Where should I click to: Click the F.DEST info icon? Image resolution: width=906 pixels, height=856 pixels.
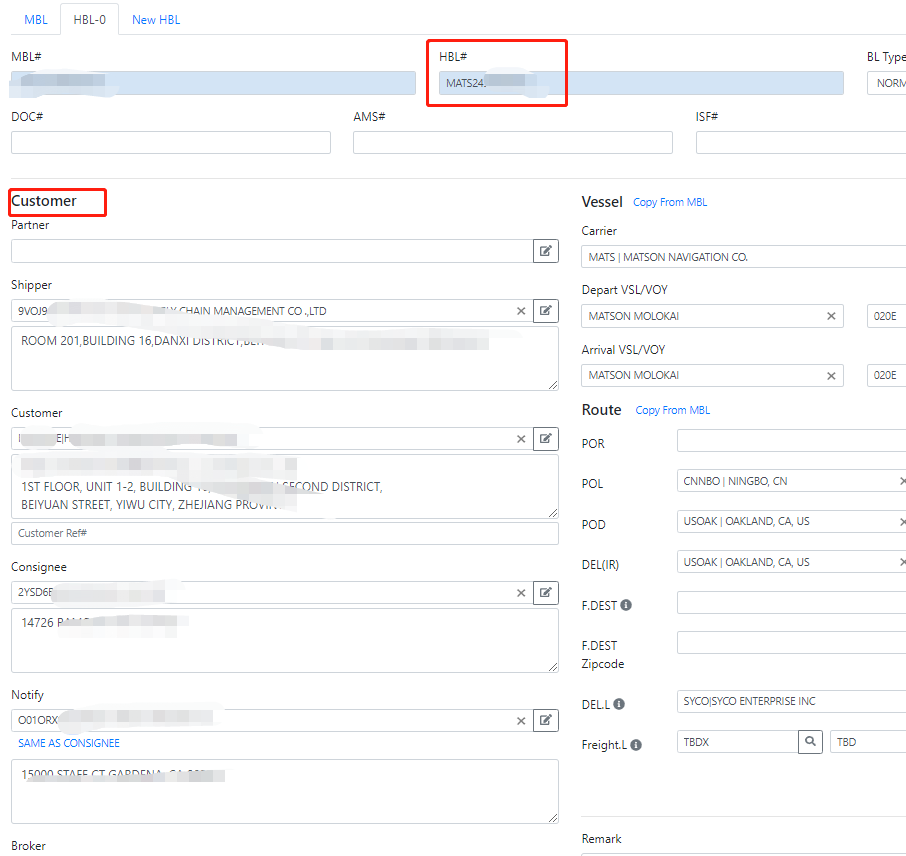[626, 605]
